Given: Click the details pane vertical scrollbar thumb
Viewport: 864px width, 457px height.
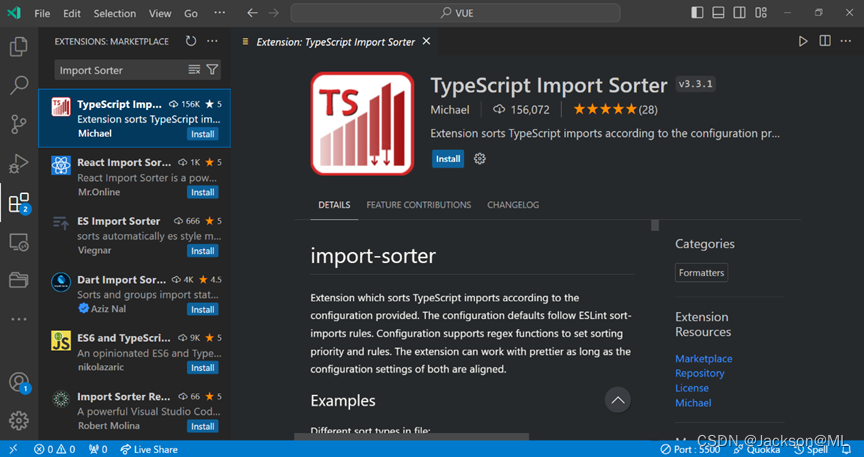Looking at the screenshot, I should (655, 225).
